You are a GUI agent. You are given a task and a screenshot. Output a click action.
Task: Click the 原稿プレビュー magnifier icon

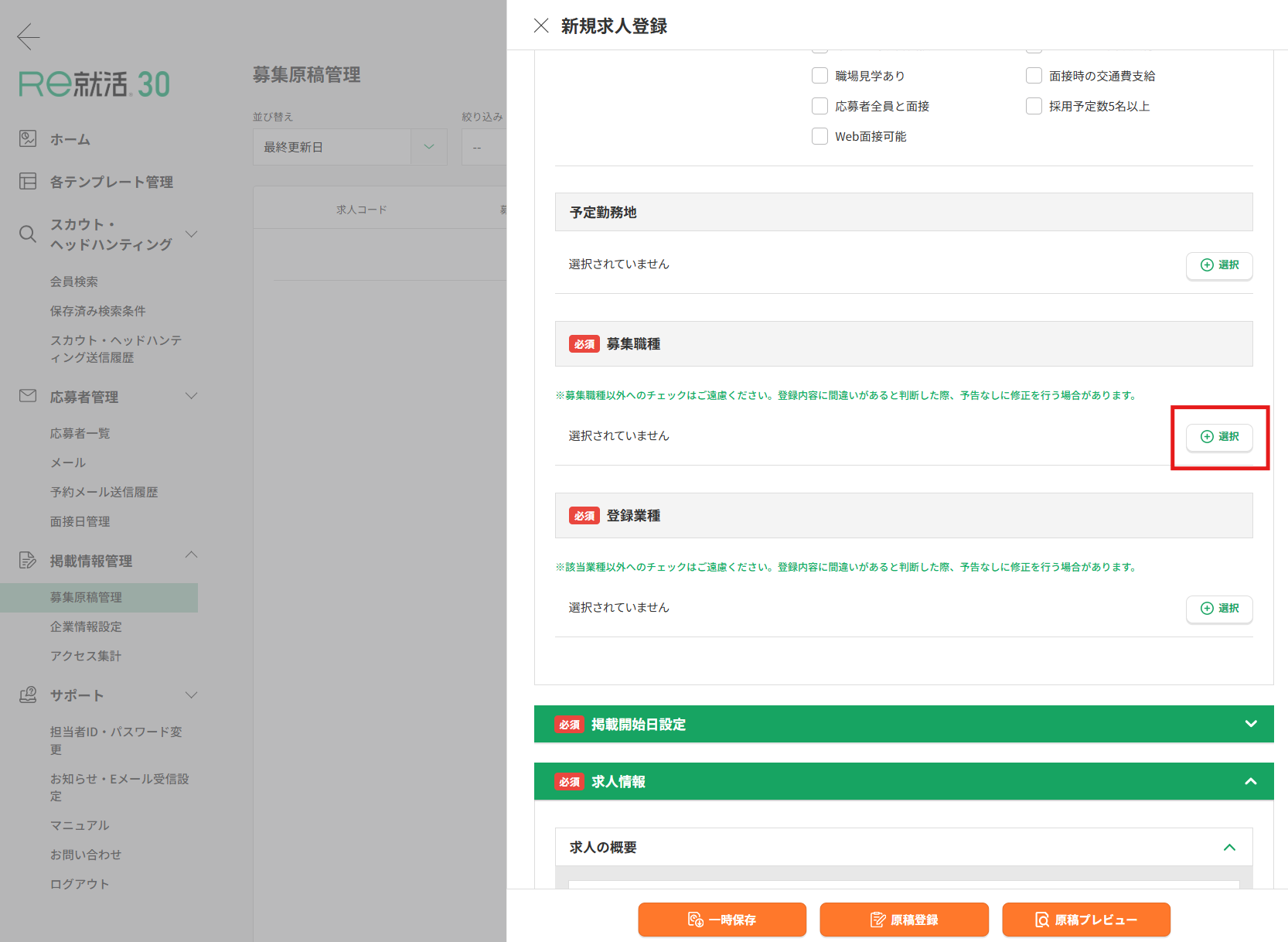coord(1042,920)
